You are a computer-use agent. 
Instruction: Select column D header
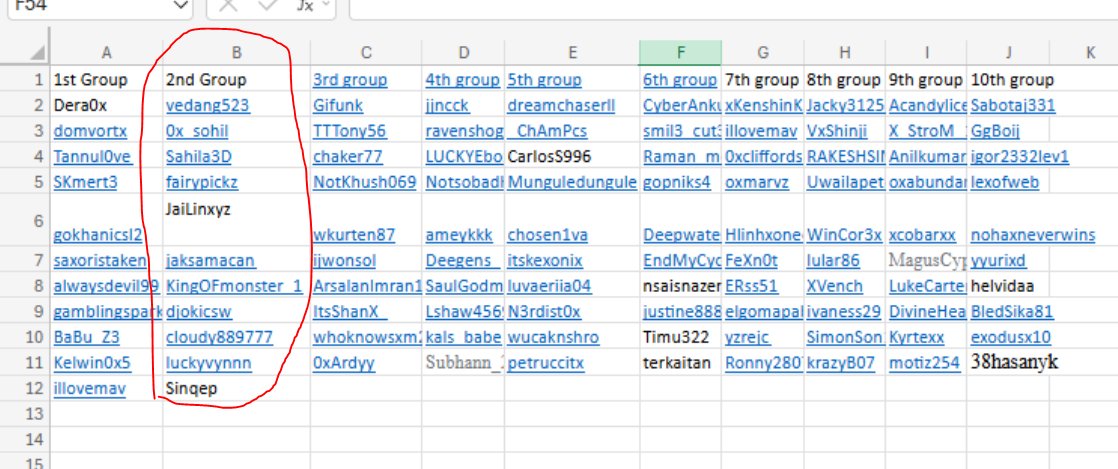pos(463,52)
